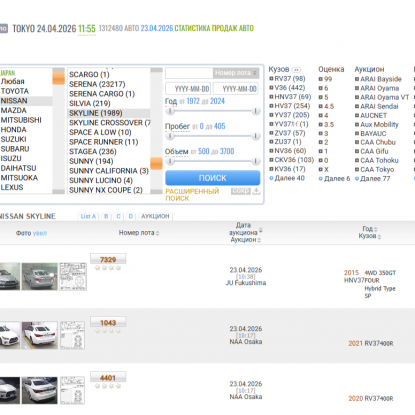Click the Пробег mileage slider left handle
Image resolution: width=415 pixels, height=415 pixels.
click(x=170, y=136)
